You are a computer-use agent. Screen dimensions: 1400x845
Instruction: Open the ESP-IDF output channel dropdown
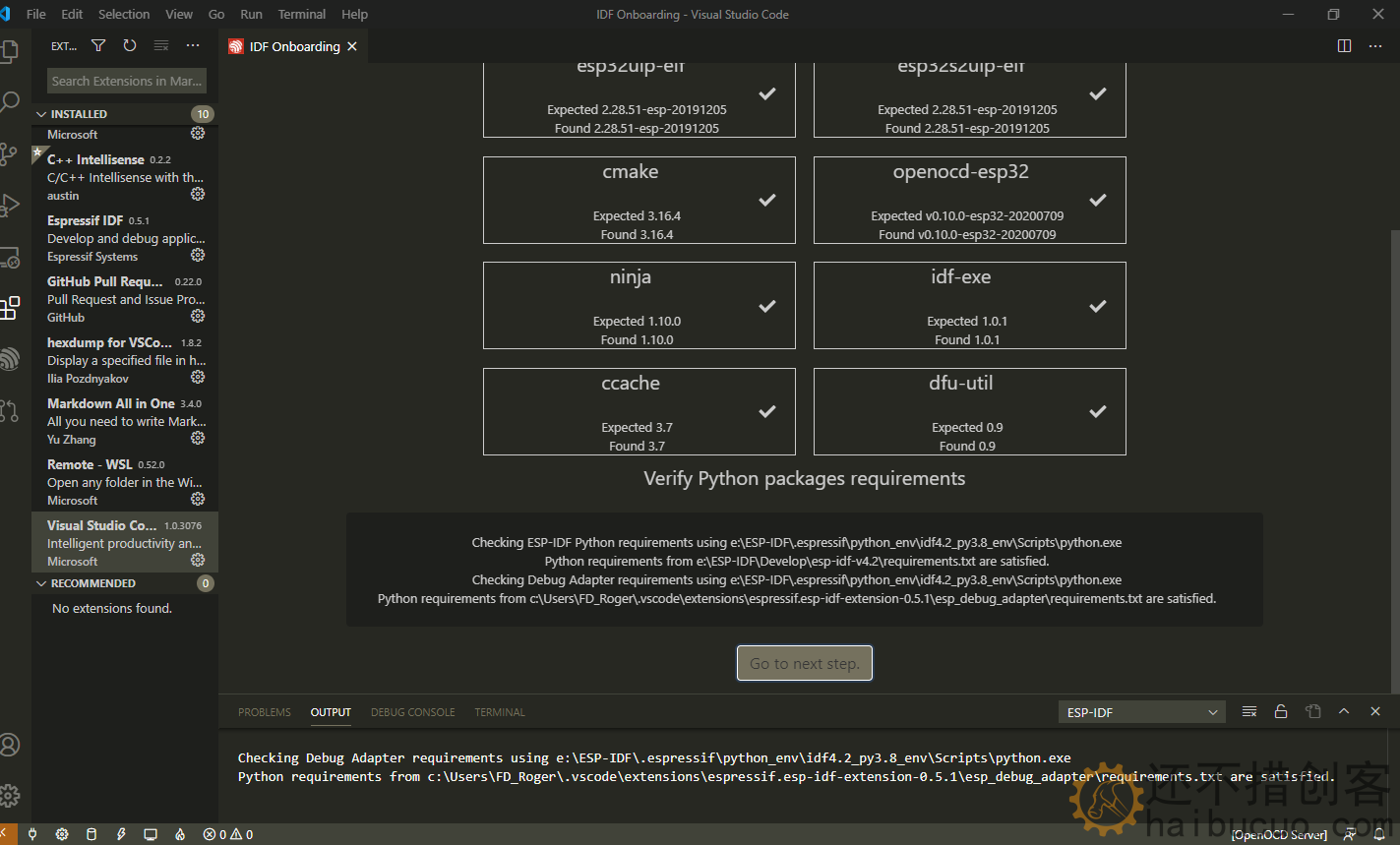point(1141,712)
